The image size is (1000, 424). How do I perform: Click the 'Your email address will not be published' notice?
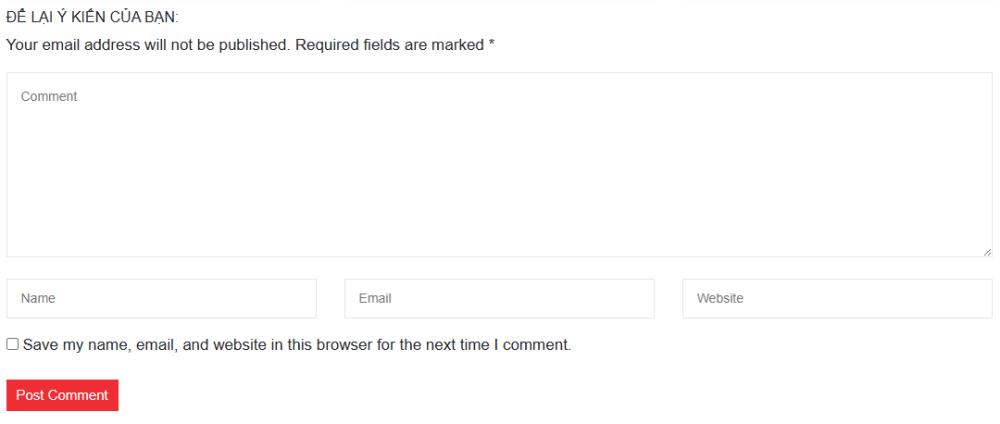[148, 45]
